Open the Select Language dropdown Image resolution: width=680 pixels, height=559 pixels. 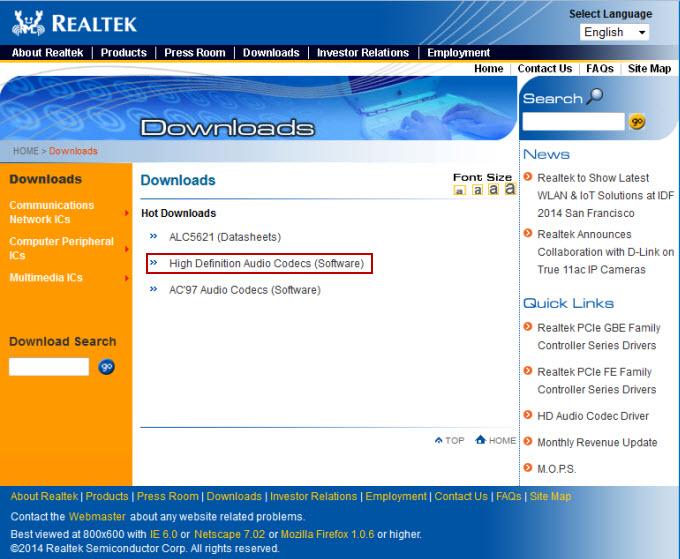pos(615,32)
